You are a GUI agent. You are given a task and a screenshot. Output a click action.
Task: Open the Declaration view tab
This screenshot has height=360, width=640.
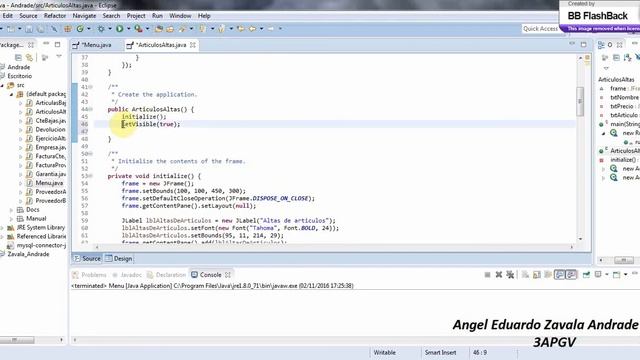(x=166, y=275)
